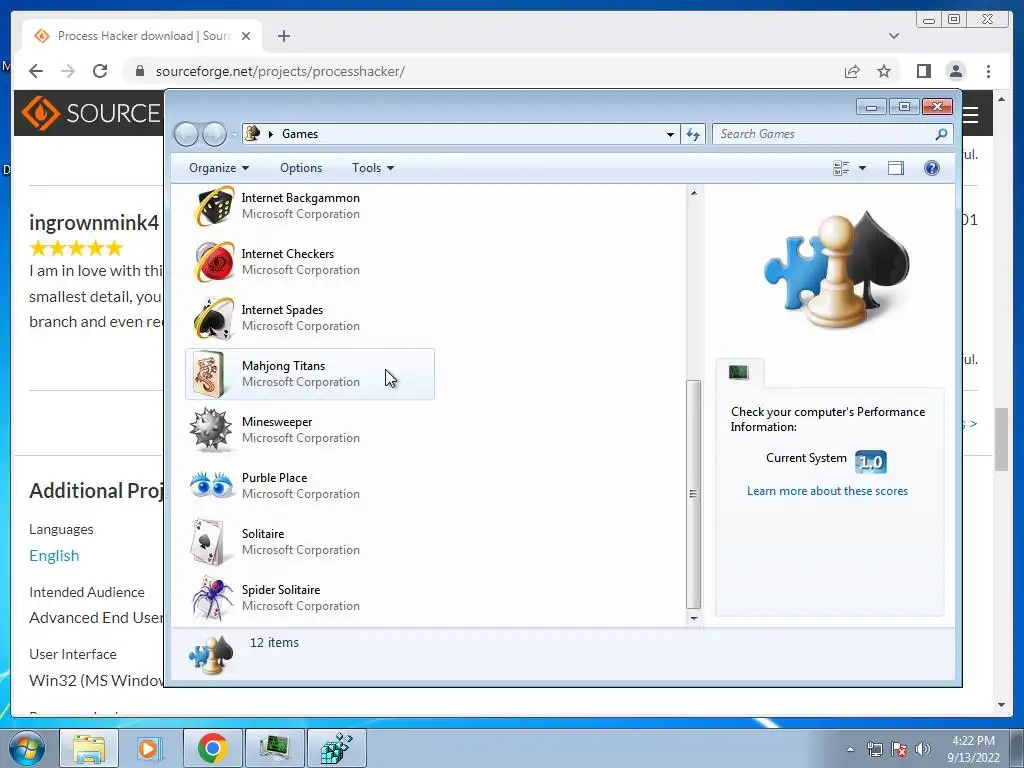Show hidden tray icons arrow
This screenshot has width=1024, height=768.
(850, 749)
